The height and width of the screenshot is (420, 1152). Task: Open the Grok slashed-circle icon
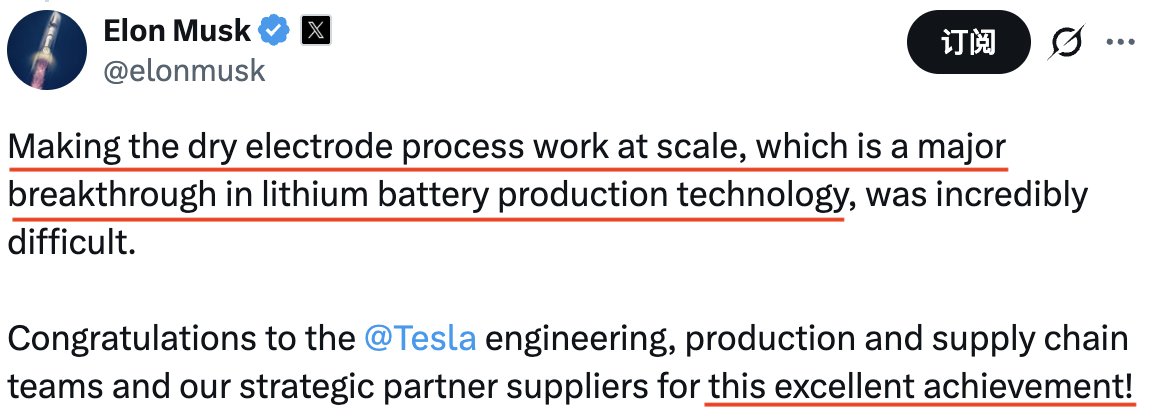tap(1068, 44)
